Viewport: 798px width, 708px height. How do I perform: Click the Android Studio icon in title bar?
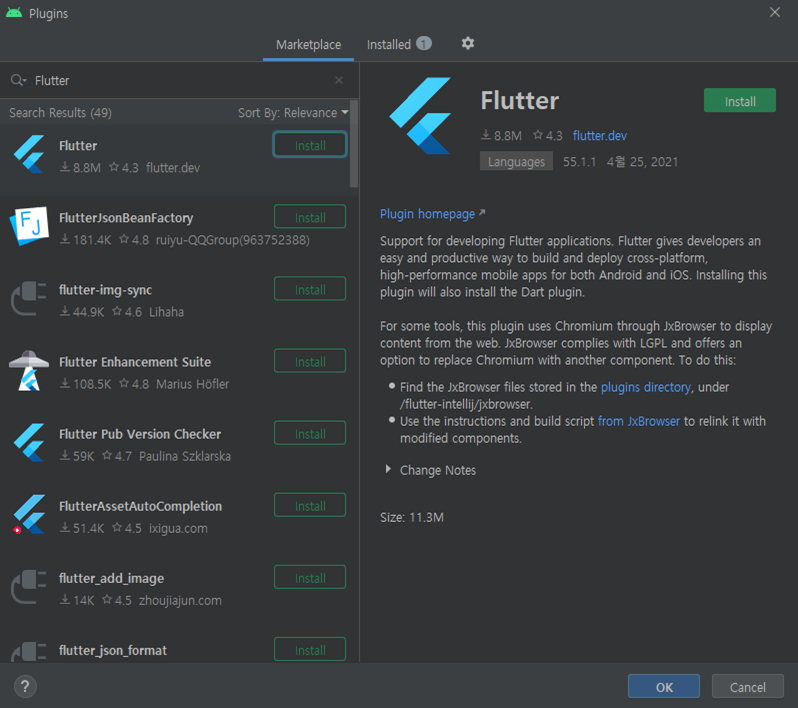coord(14,13)
